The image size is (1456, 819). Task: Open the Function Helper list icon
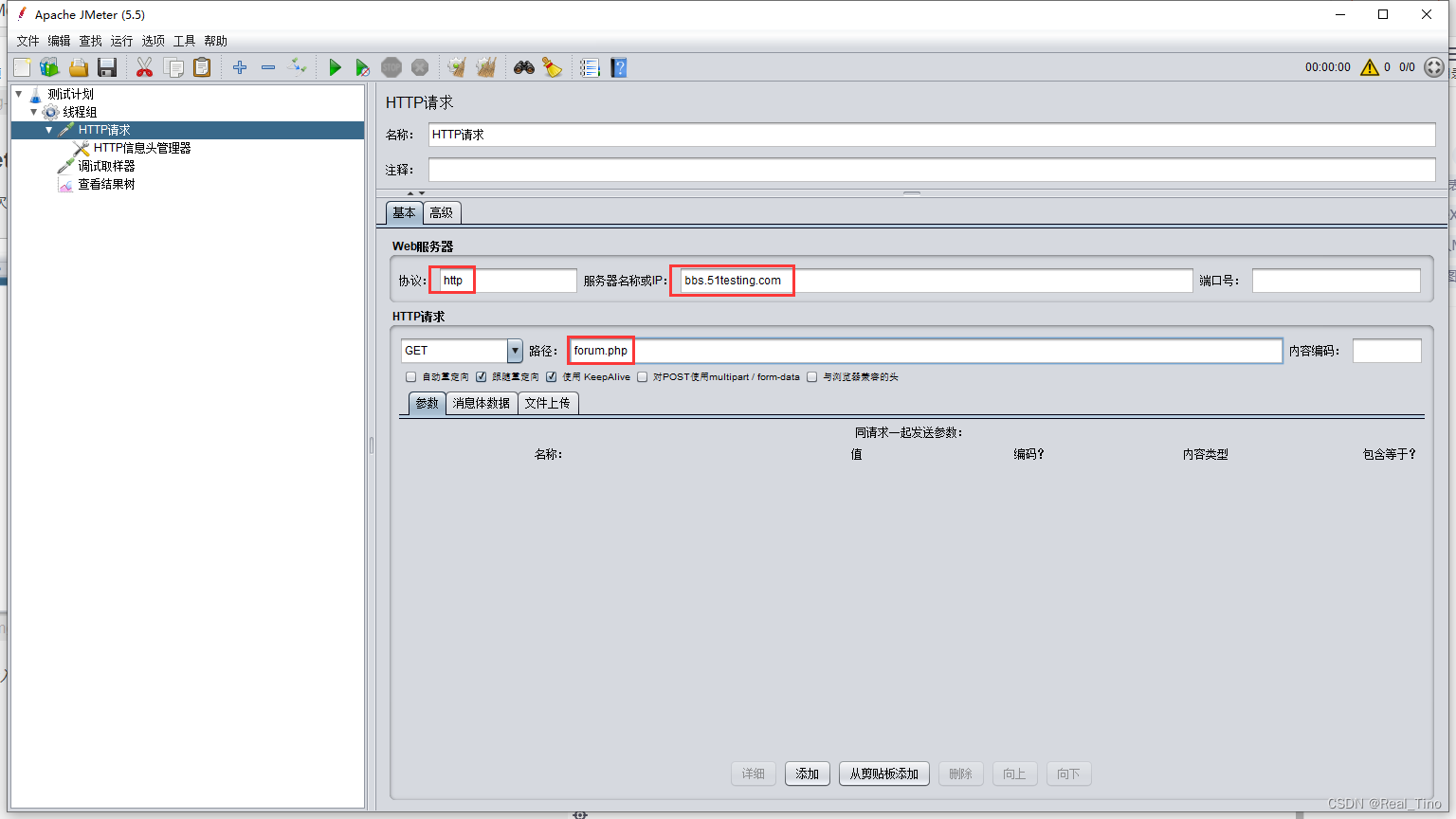pyautogui.click(x=590, y=67)
